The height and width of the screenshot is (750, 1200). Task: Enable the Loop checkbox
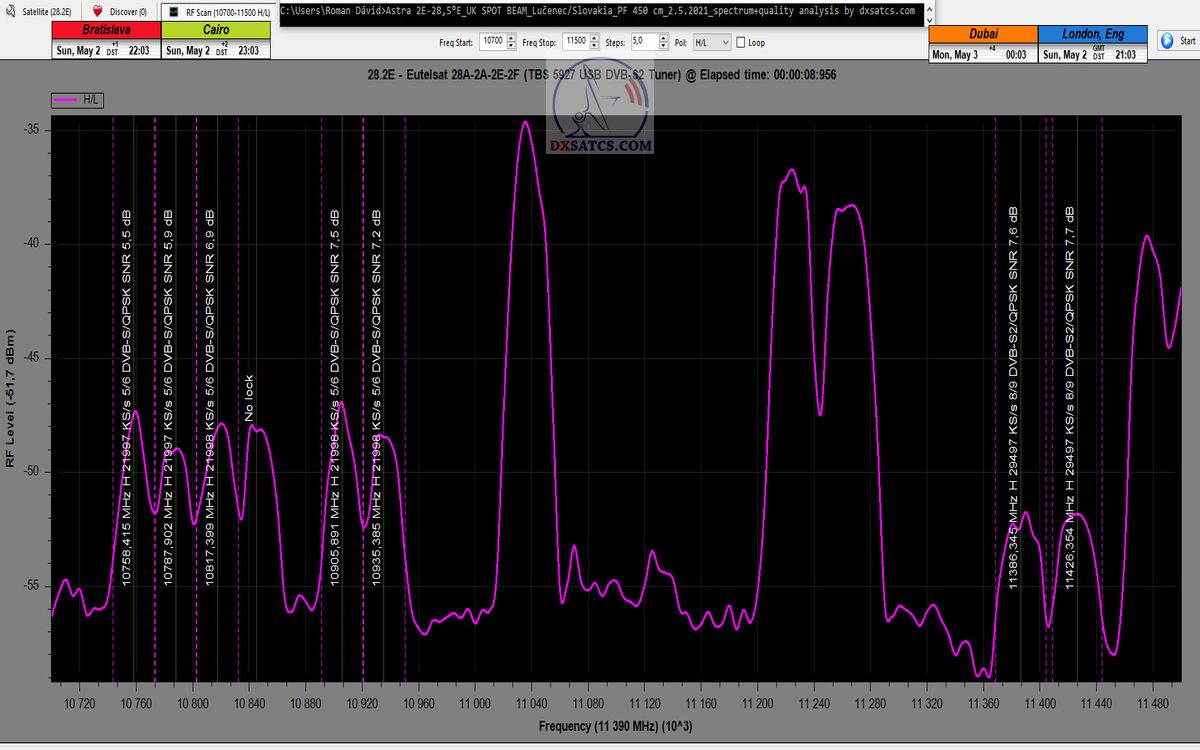pyautogui.click(x=740, y=43)
